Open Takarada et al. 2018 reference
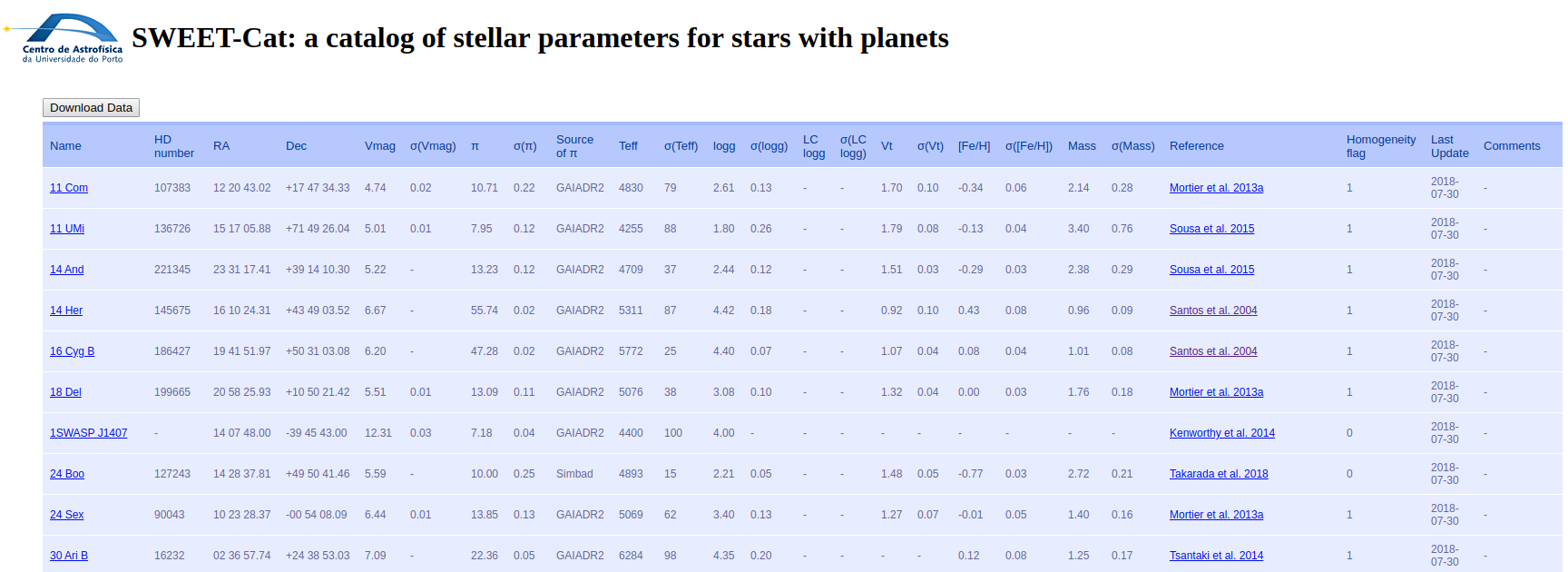The width and height of the screenshot is (1568, 572). [x=1219, y=474]
